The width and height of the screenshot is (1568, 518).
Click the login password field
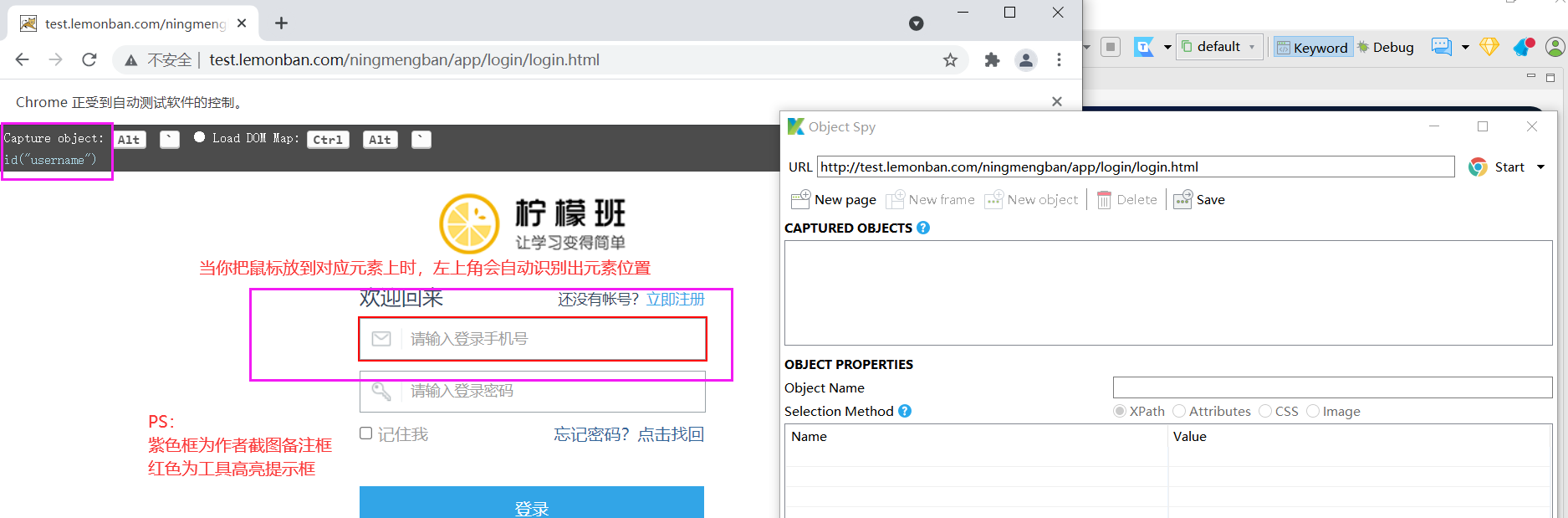[x=533, y=391]
